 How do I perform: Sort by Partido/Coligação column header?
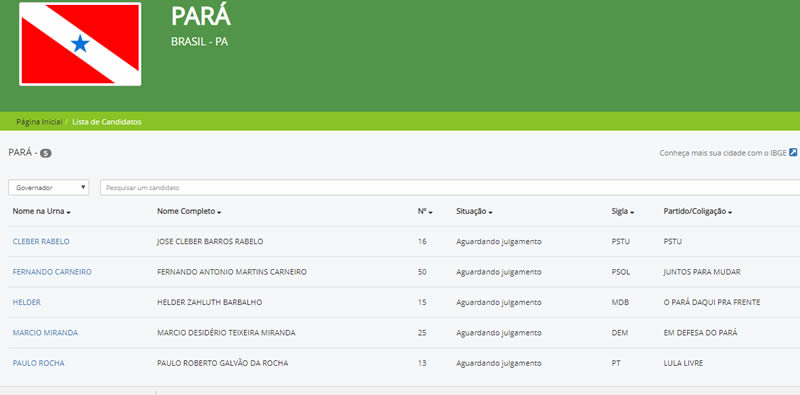(x=697, y=211)
